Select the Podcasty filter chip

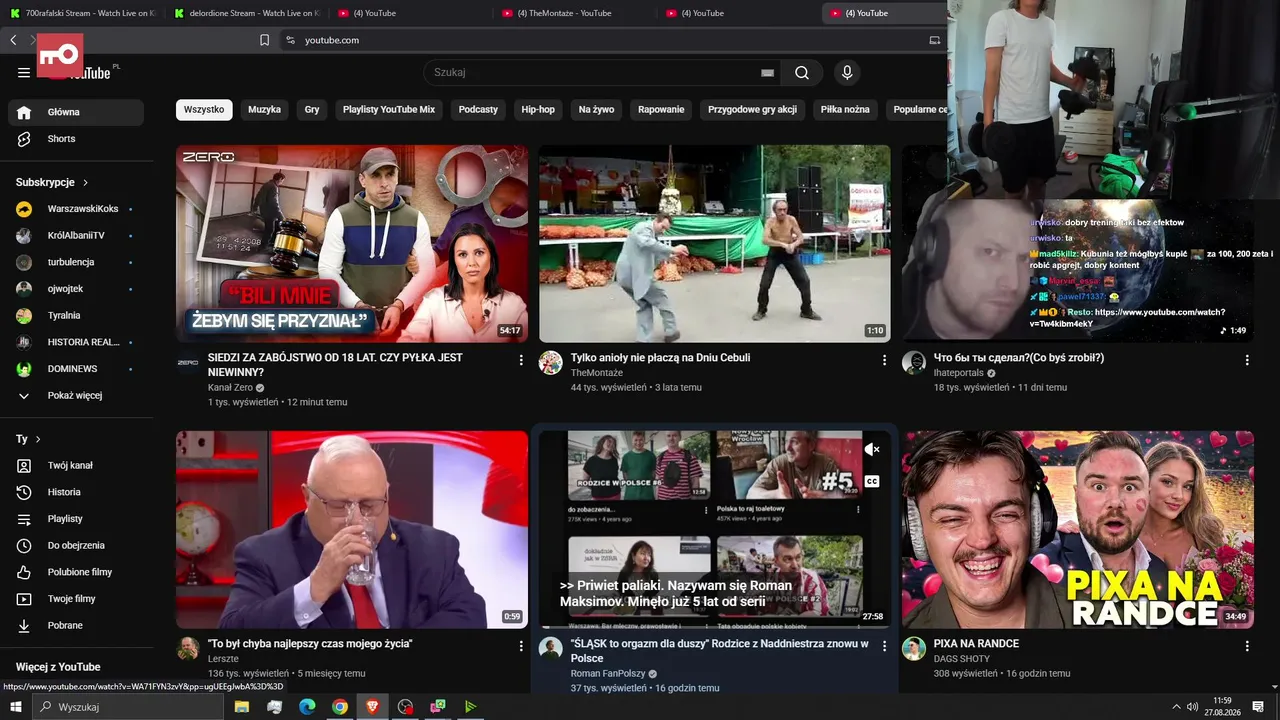pyautogui.click(x=478, y=110)
